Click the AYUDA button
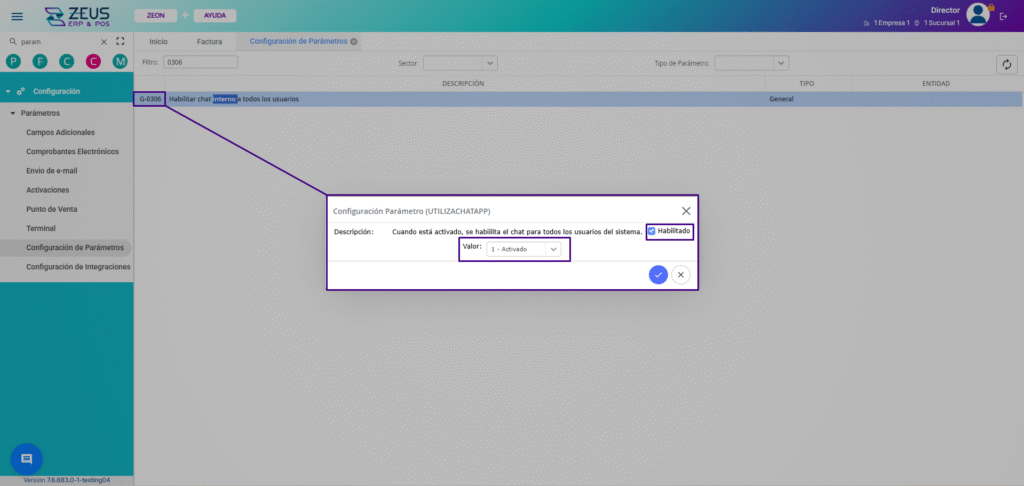 pos(215,16)
